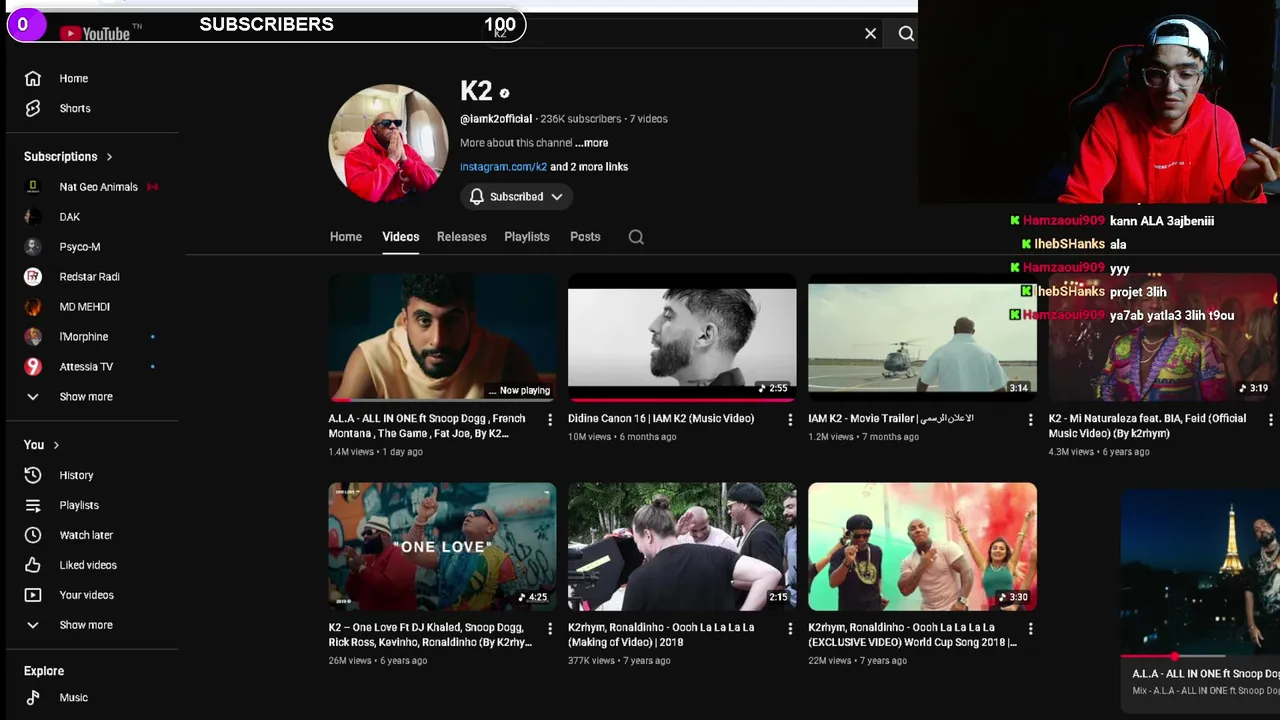Click the Explore section heading
This screenshot has height=720, width=1280.
(x=44, y=671)
